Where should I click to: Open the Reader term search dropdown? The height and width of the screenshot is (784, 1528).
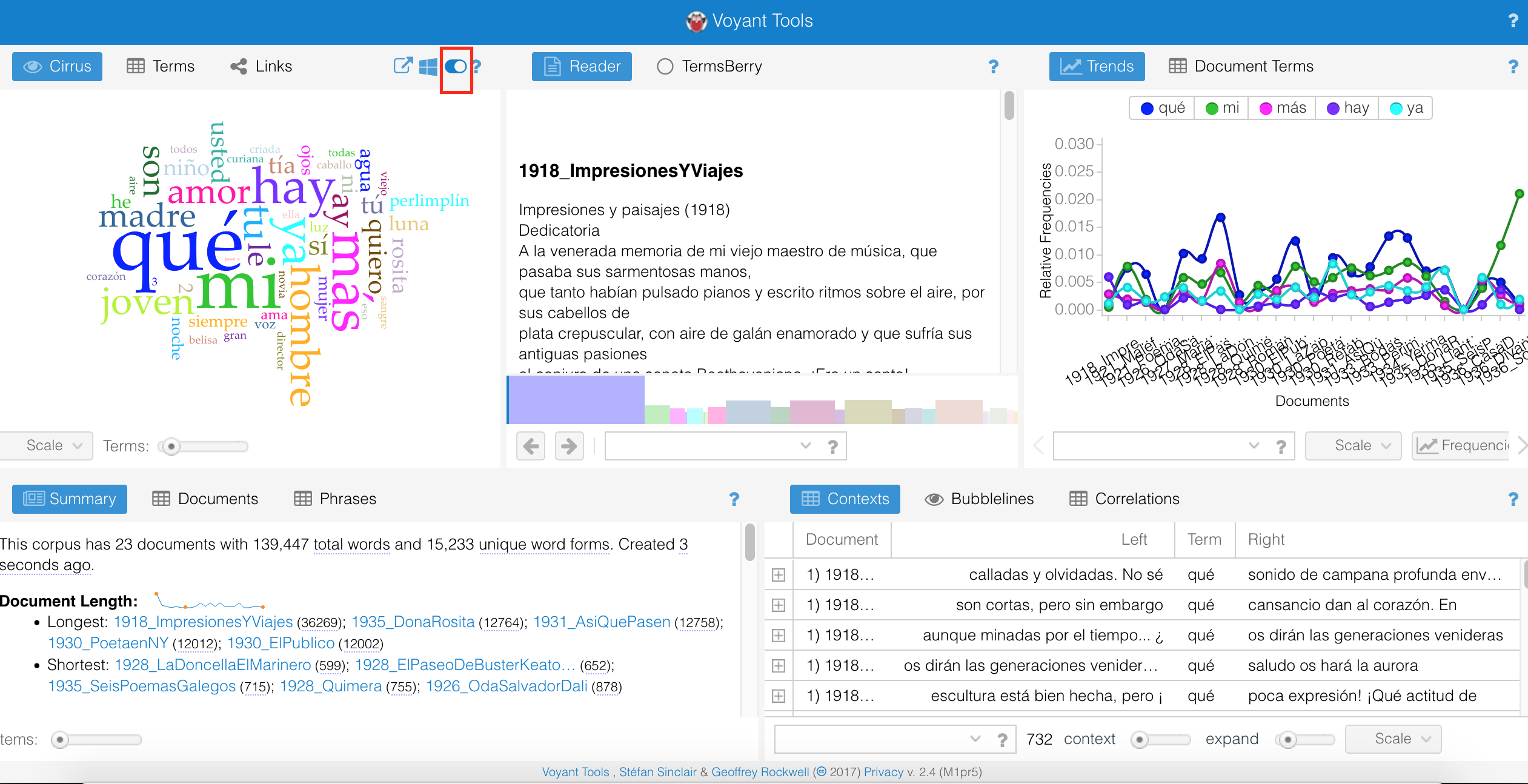(805, 446)
